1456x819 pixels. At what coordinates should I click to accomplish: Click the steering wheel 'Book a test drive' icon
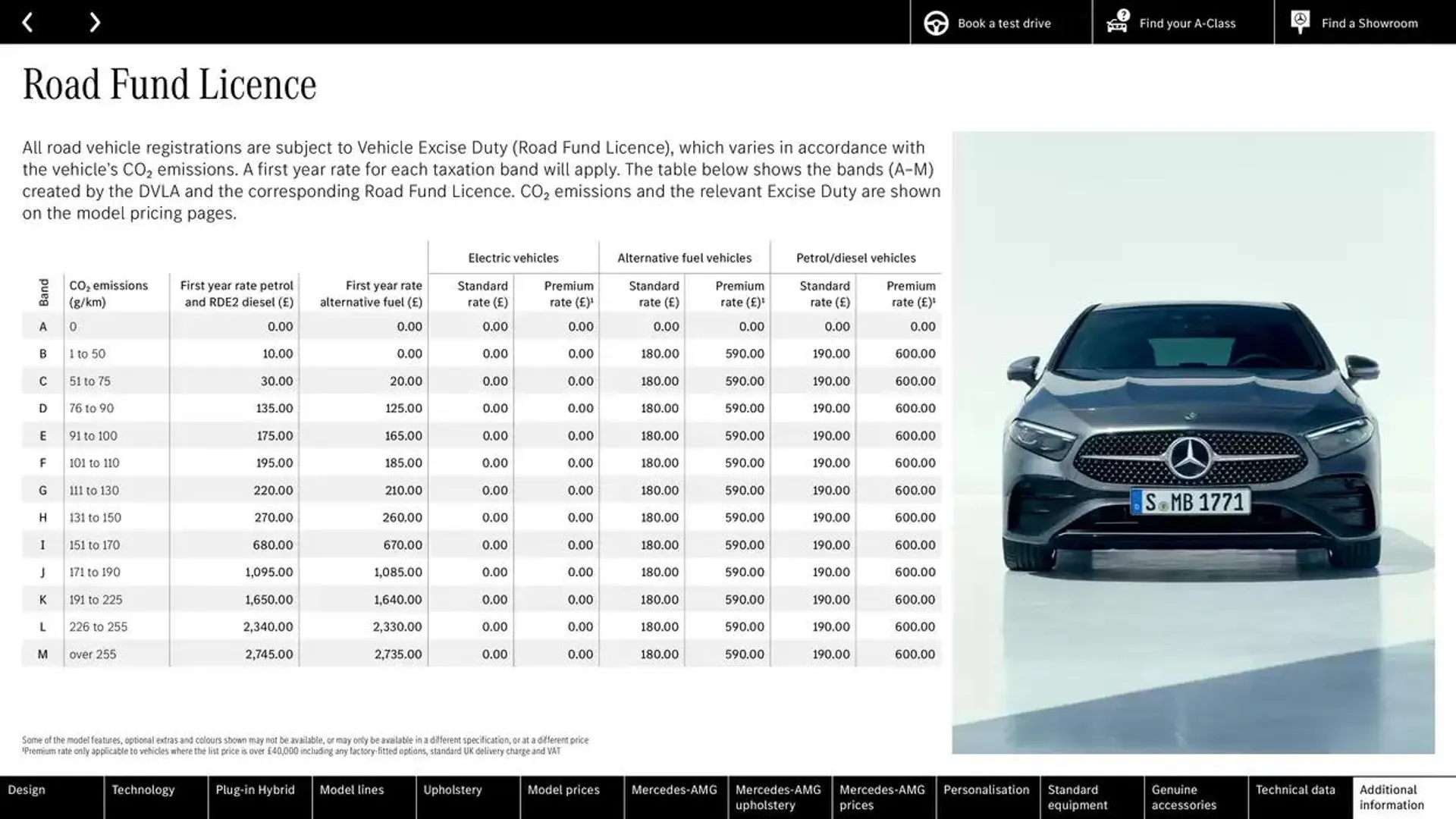coord(935,22)
